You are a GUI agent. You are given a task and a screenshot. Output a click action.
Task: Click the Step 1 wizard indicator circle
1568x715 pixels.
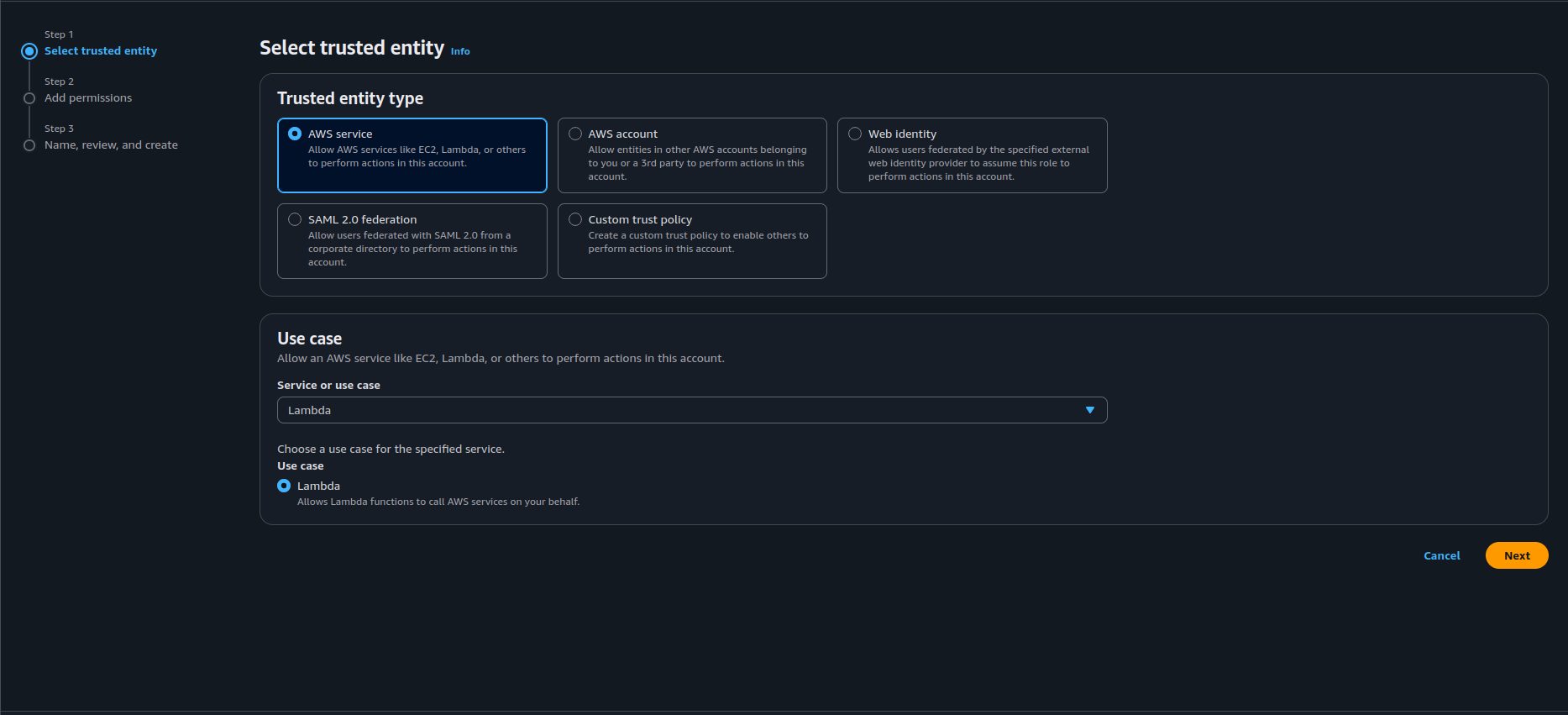coord(29,51)
